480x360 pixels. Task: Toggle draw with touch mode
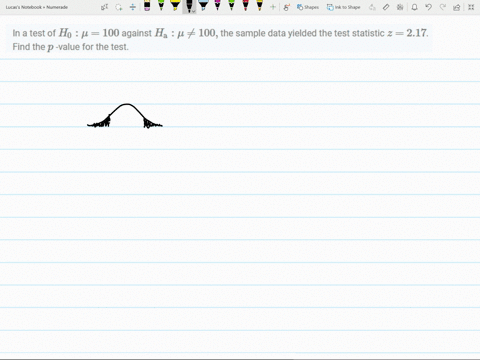click(x=286, y=7)
